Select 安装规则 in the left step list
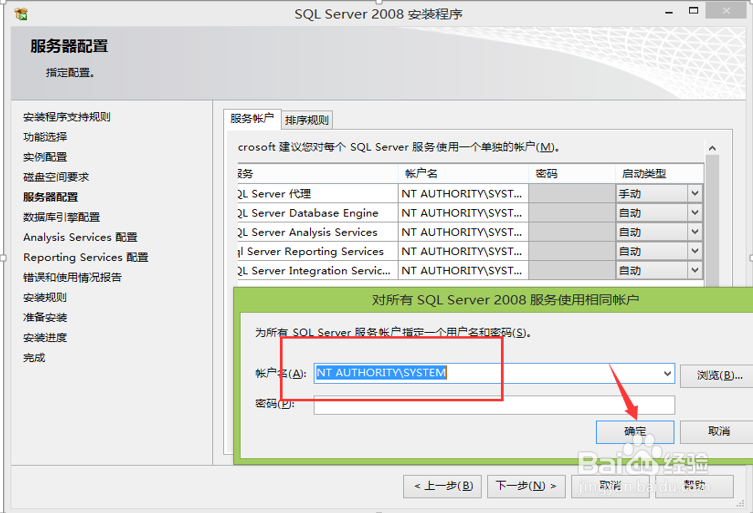Image resolution: width=753 pixels, height=513 pixels. click(45, 298)
